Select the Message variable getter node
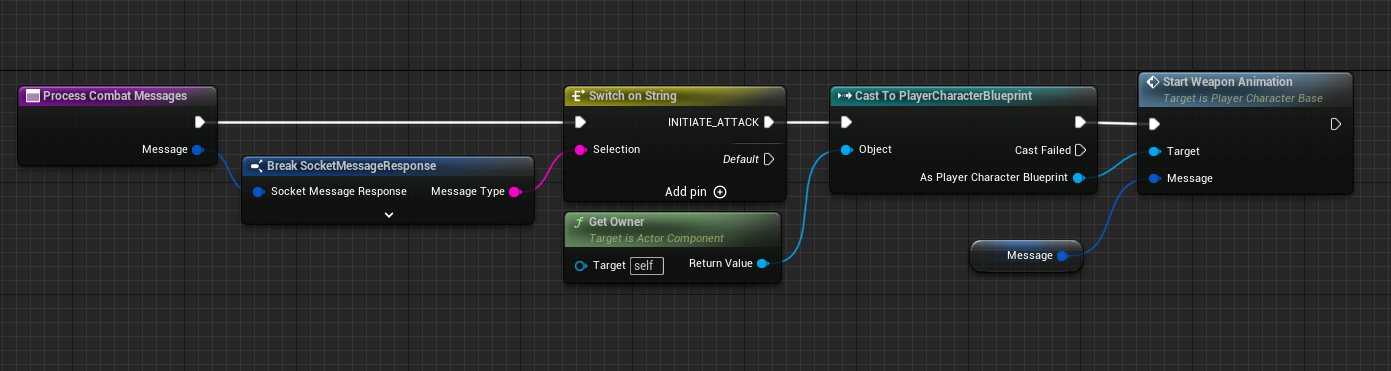Screen dimensions: 1391x371 tap(1027, 256)
